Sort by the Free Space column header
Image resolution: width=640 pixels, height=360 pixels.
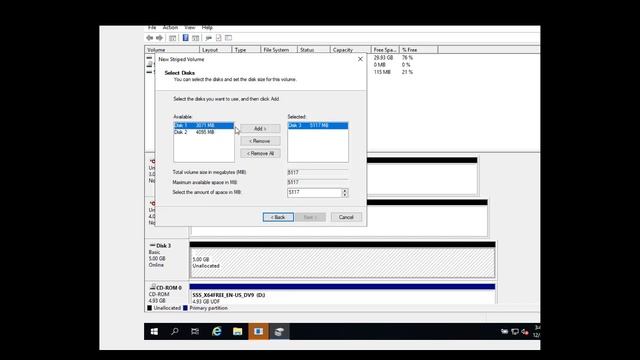coord(385,50)
